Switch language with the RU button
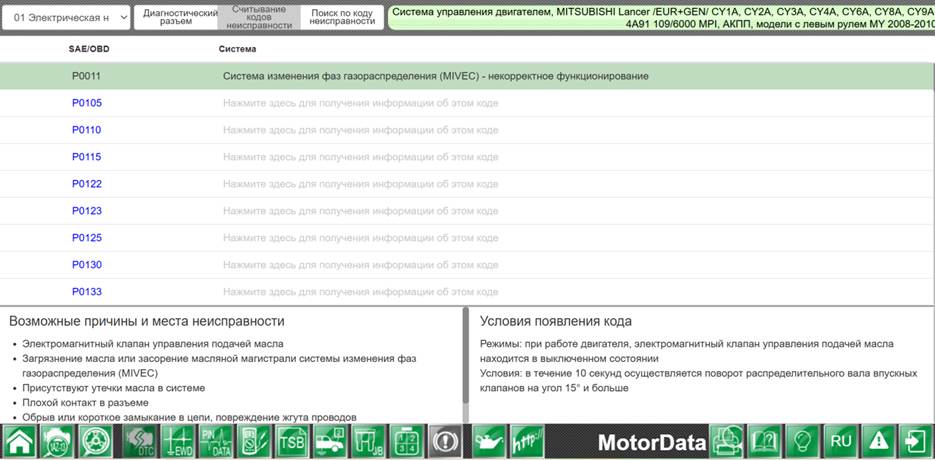The height and width of the screenshot is (460, 935). click(840, 442)
